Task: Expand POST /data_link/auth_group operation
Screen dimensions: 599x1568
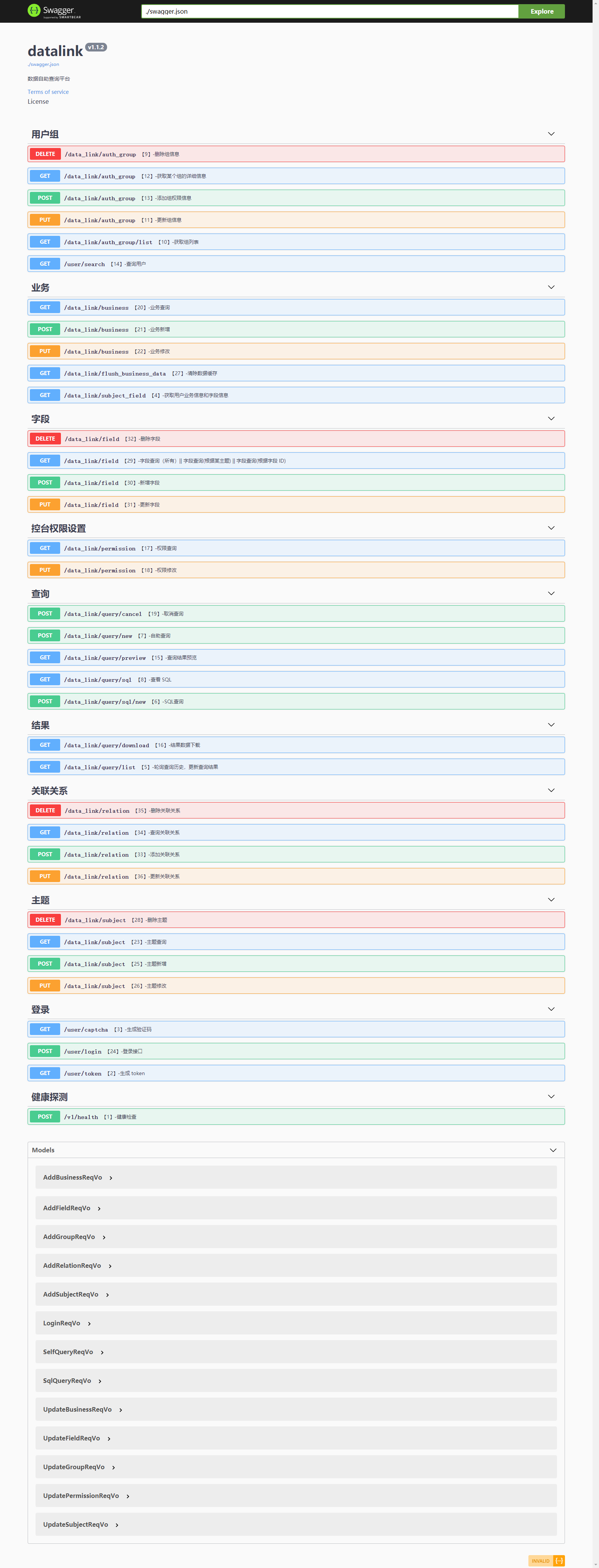Action: coord(296,198)
